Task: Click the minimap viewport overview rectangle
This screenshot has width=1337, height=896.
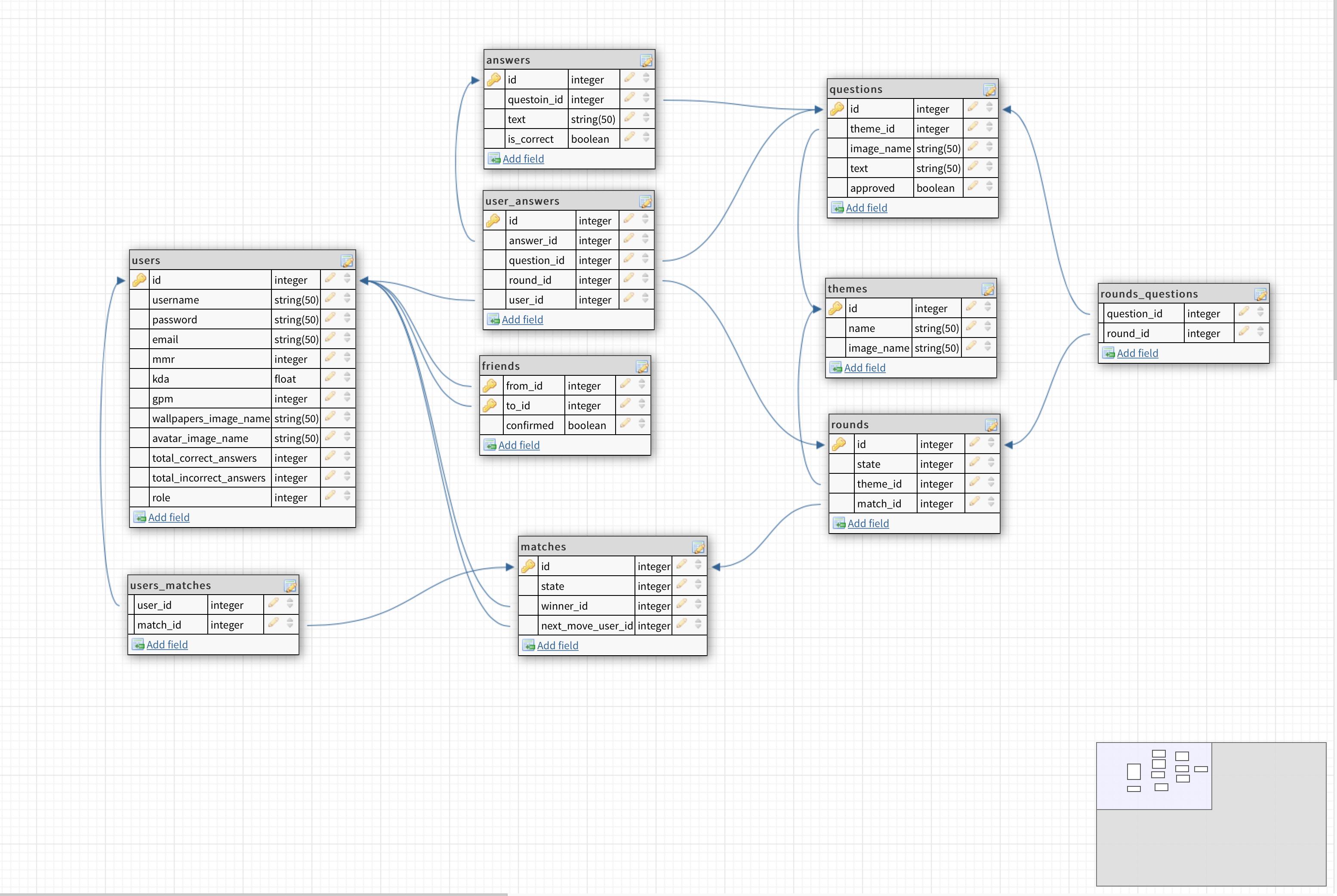Action: [1153, 776]
